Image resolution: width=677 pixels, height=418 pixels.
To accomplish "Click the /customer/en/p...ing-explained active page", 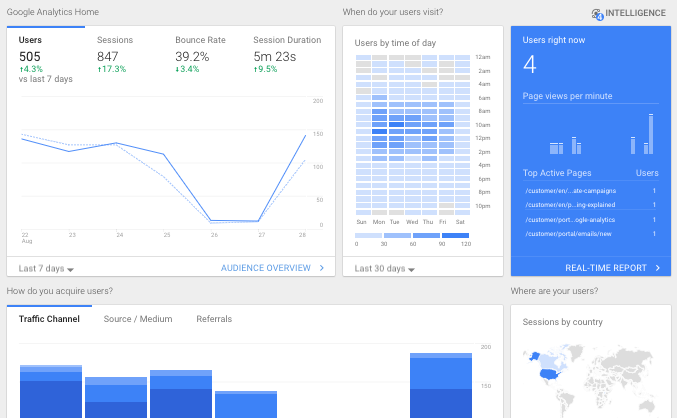I will (570, 205).
